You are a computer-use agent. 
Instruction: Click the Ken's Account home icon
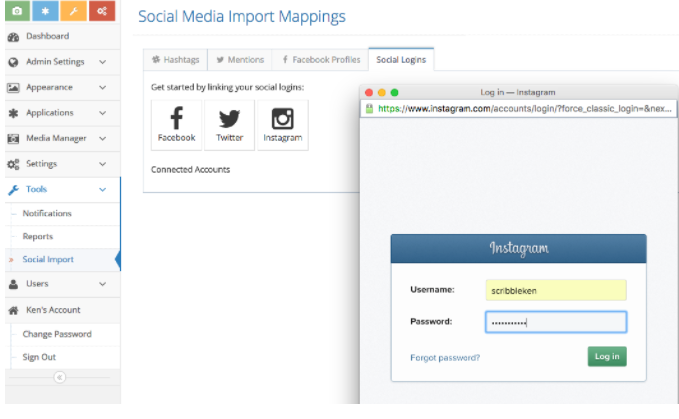coord(13,310)
